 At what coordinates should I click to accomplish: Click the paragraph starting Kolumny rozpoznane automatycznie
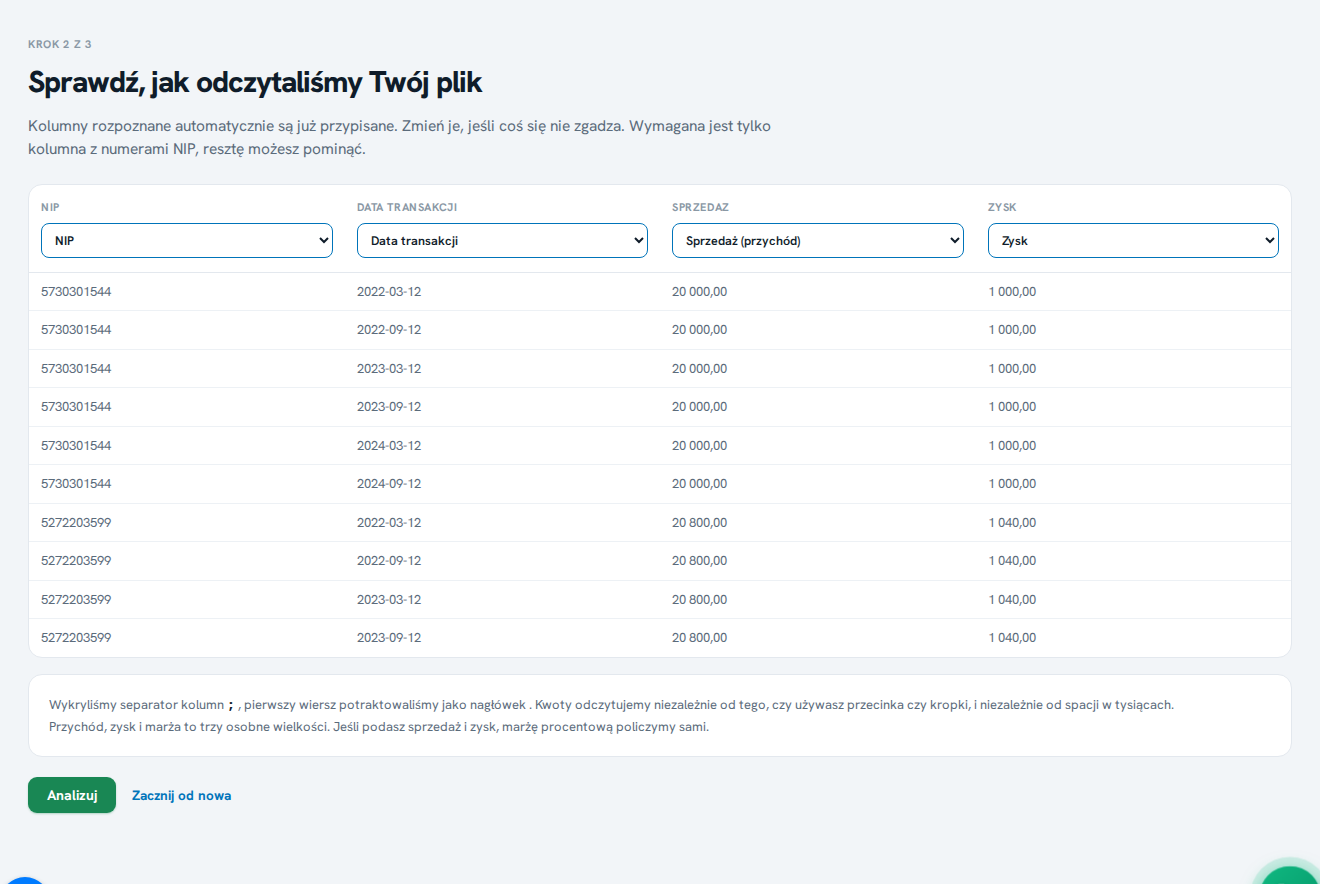click(x=399, y=139)
